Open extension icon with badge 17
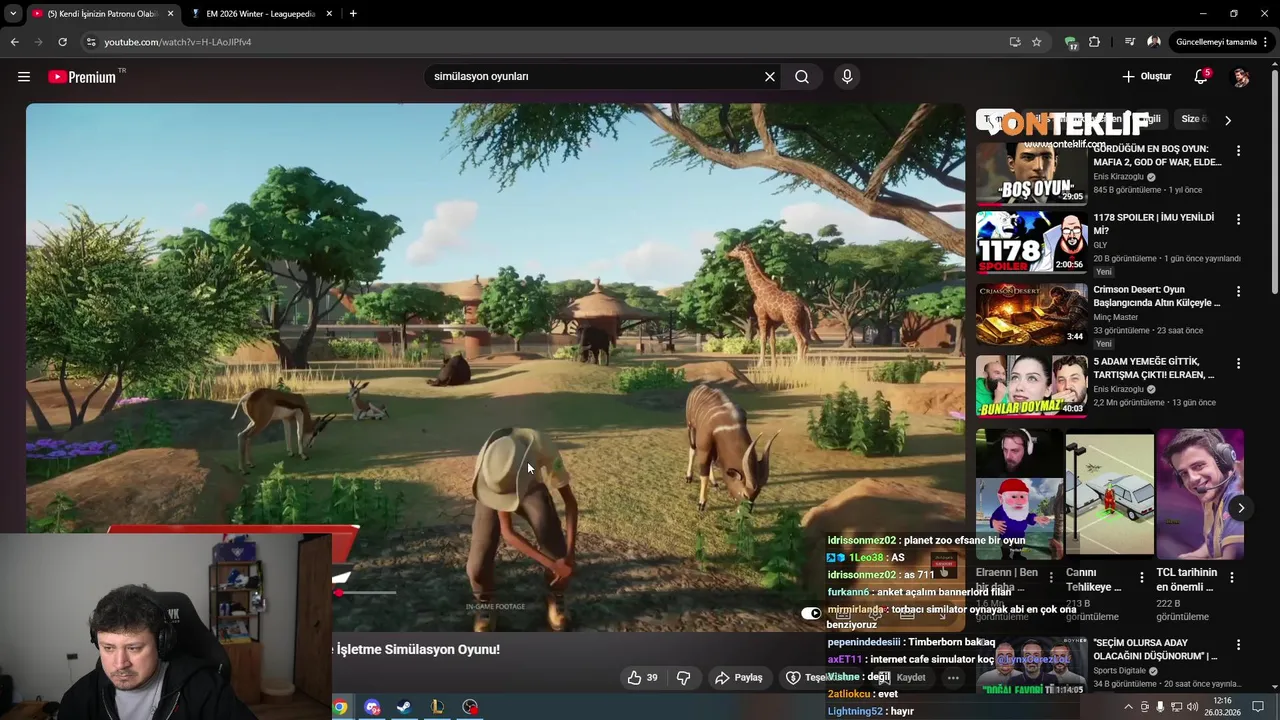The height and width of the screenshot is (720, 1280). tap(1071, 42)
